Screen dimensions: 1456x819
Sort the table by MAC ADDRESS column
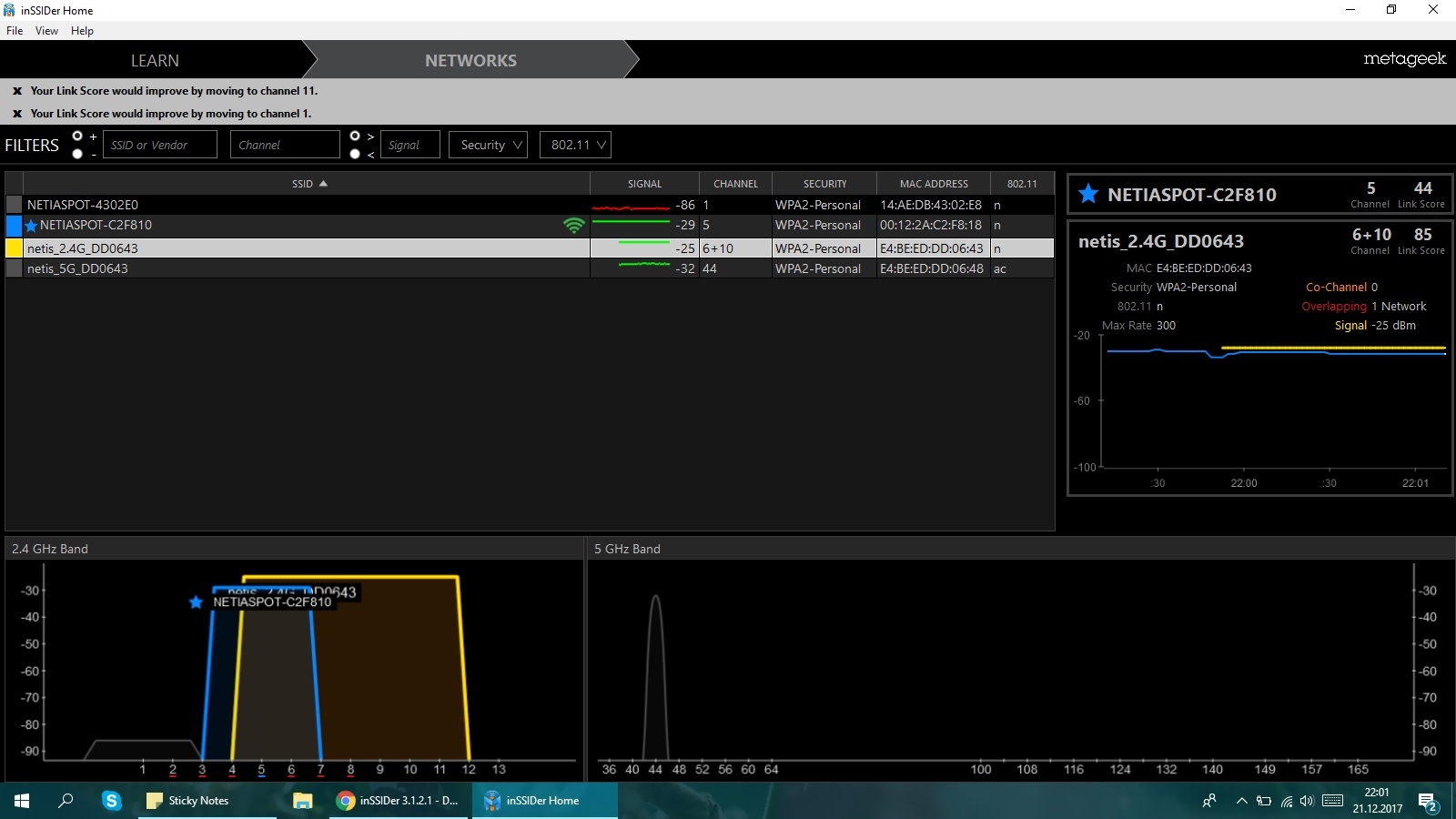coord(934,184)
